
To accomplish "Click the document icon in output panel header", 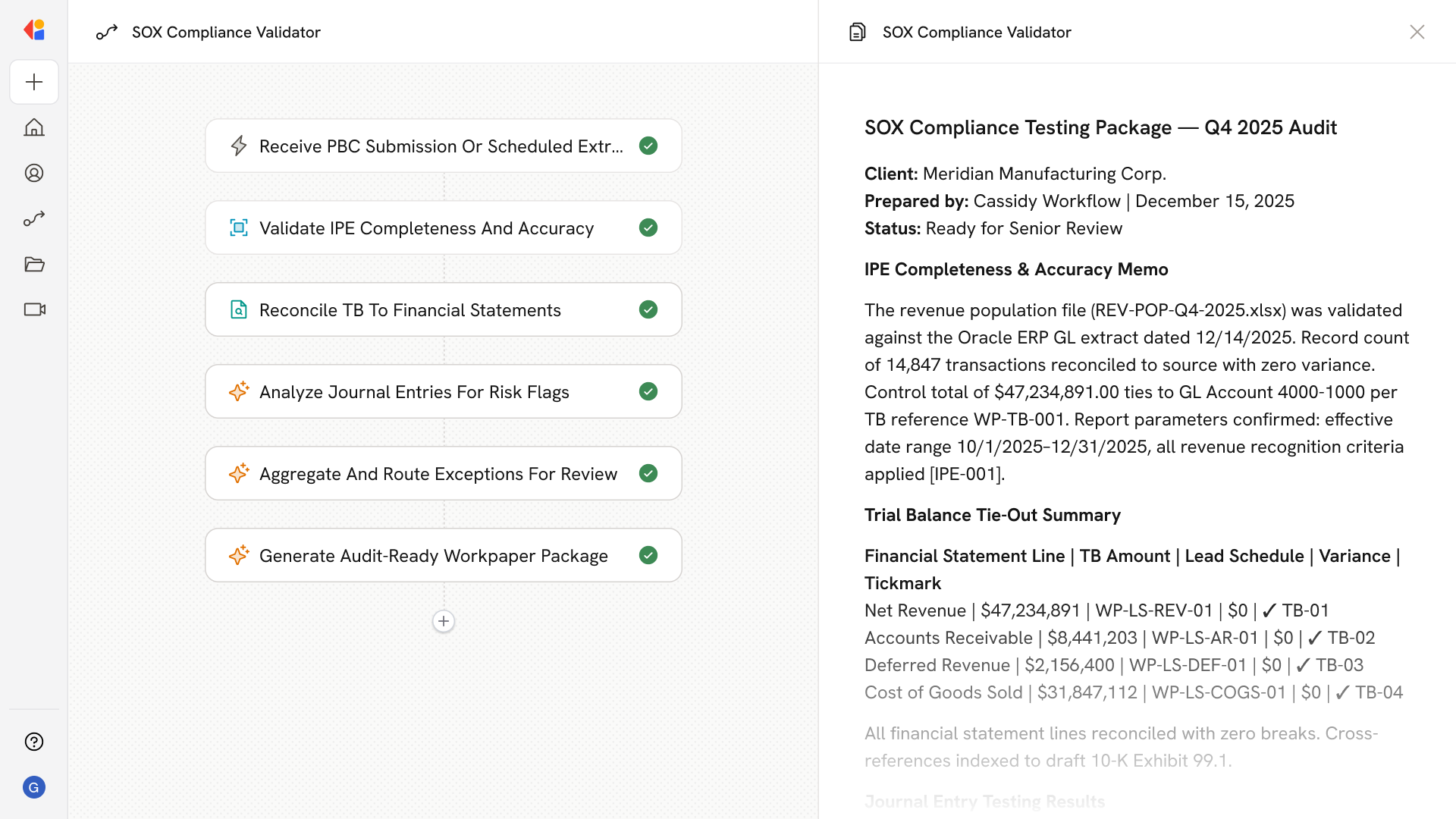I will tap(858, 32).
